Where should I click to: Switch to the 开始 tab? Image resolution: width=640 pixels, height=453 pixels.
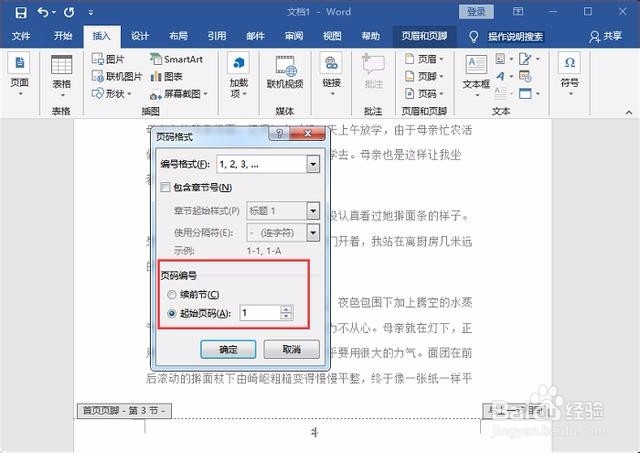63,36
